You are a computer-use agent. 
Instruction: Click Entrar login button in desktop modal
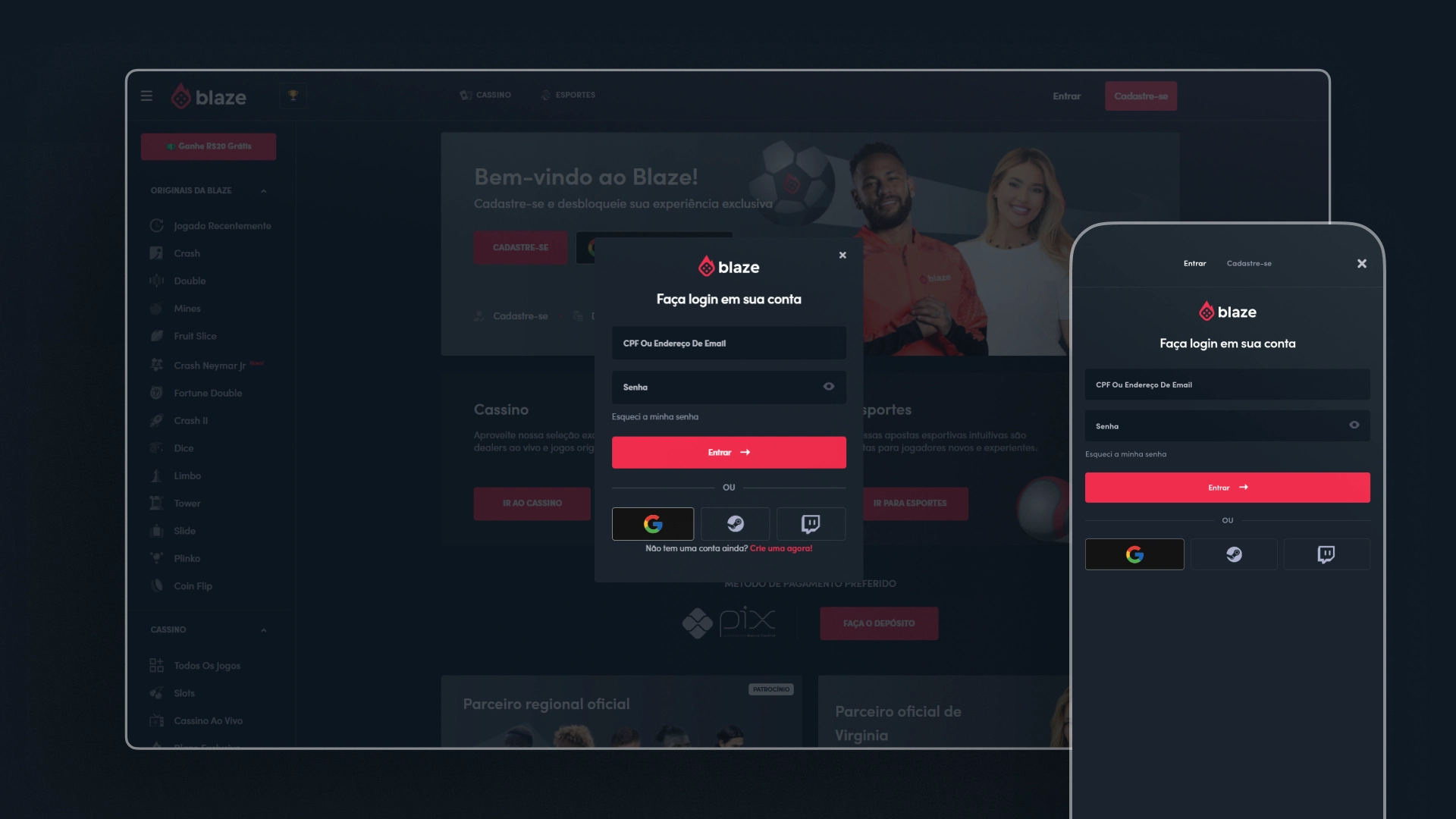click(x=728, y=452)
